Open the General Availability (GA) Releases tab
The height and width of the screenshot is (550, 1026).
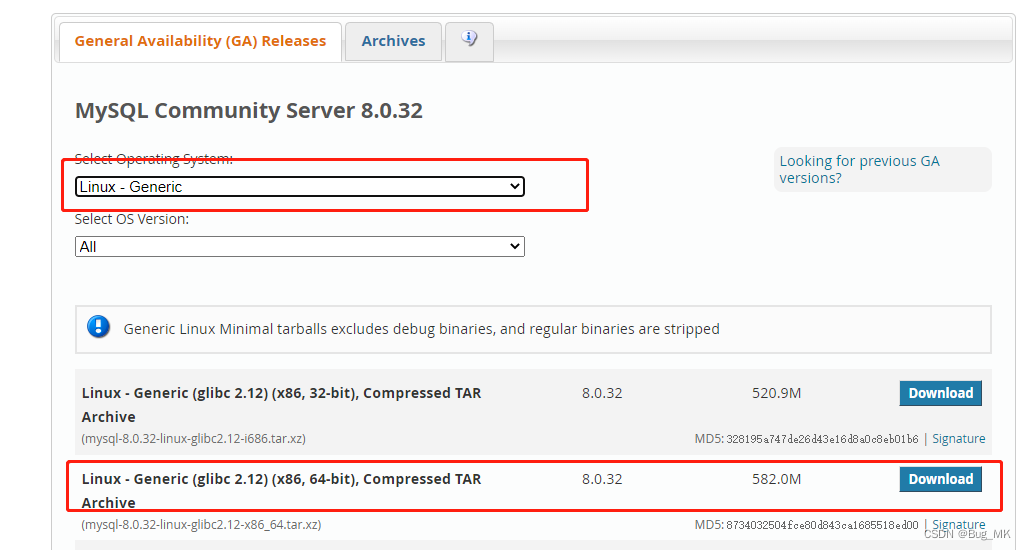pyautogui.click(x=200, y=41)
